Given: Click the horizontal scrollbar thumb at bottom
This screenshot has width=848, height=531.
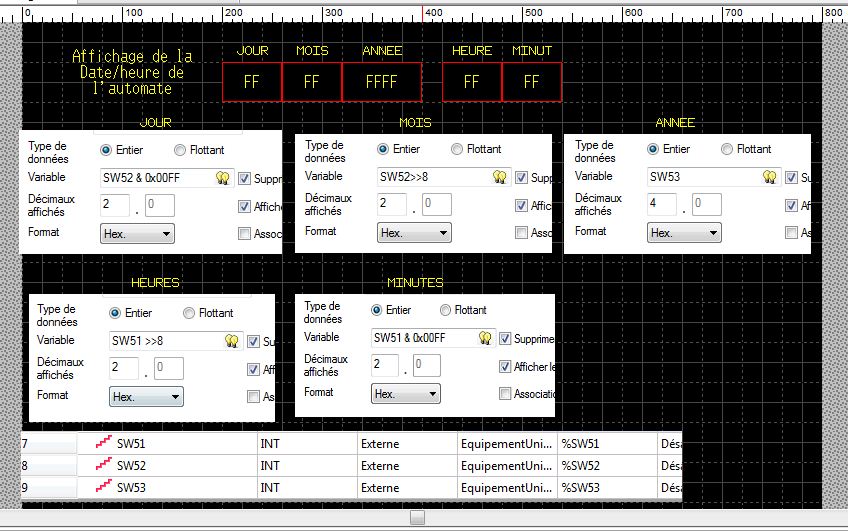Looking at the screenshot, I should point(418,517).
